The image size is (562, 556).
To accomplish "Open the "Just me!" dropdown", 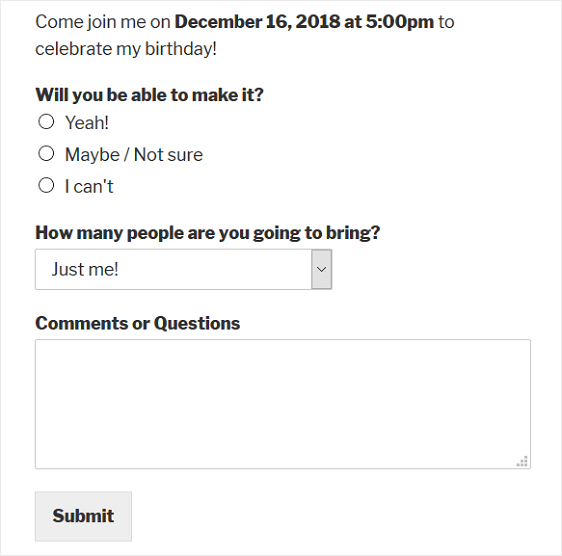I will (x=184, y=270).
